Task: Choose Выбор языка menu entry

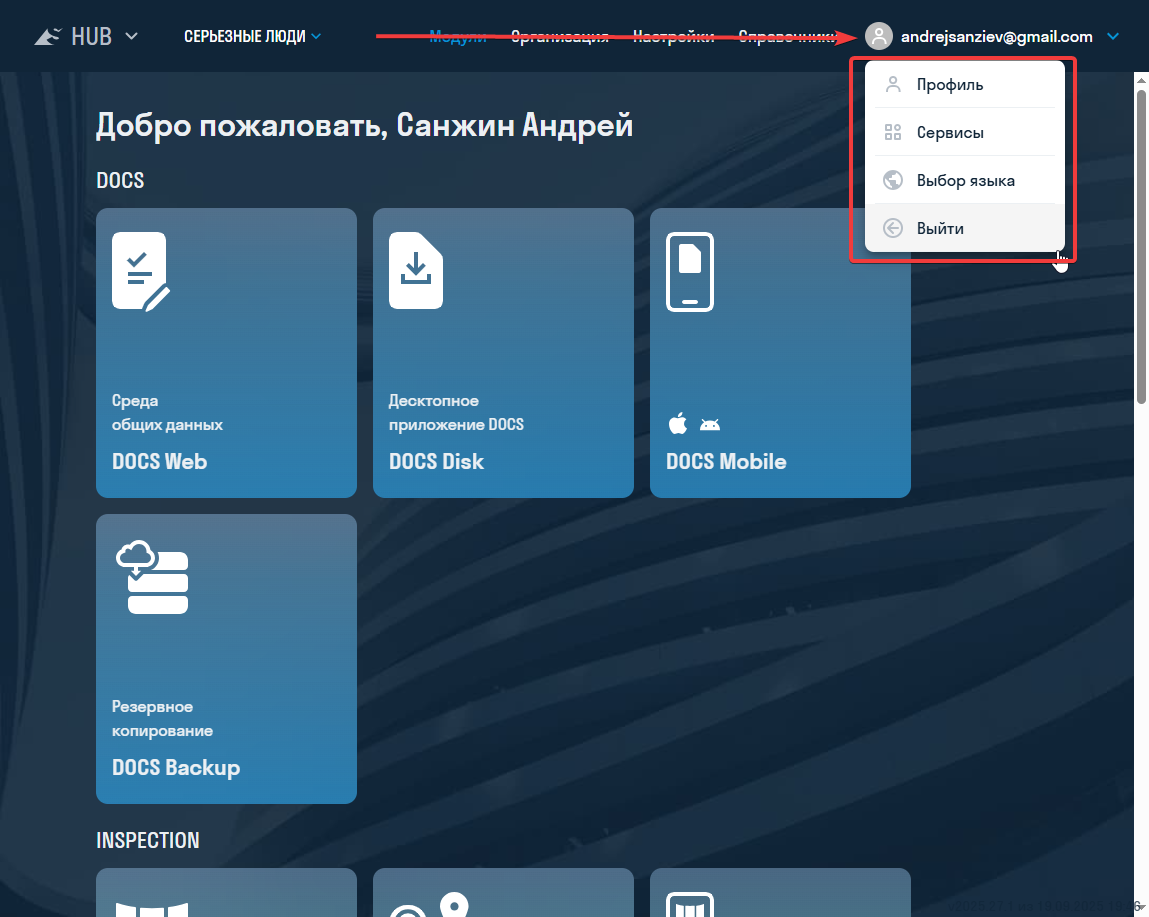Action: (x=965, y=181)
